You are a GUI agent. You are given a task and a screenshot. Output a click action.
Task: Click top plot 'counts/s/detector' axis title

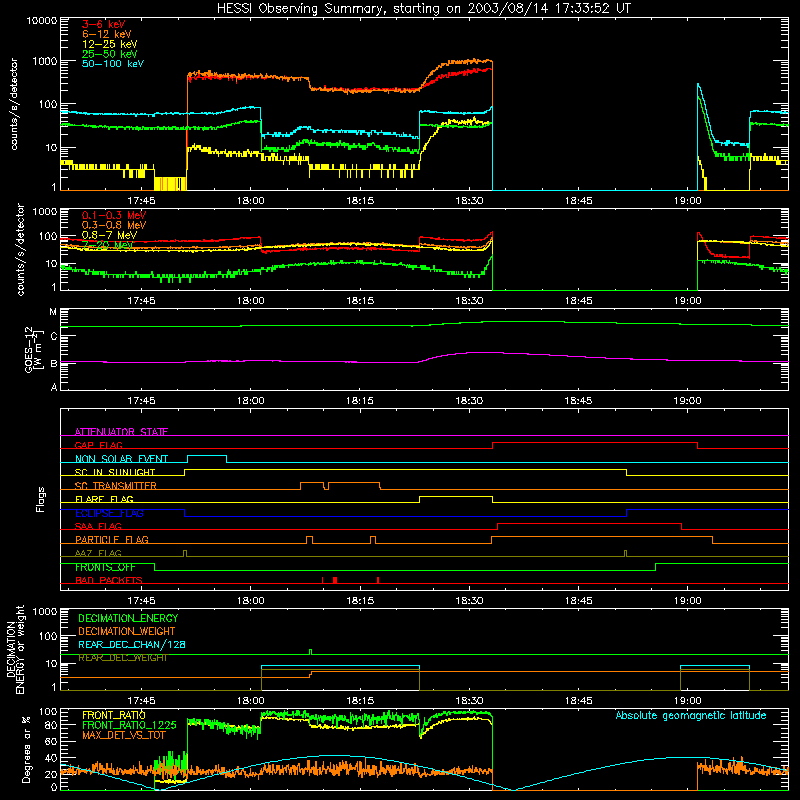(x=14, y=104)
